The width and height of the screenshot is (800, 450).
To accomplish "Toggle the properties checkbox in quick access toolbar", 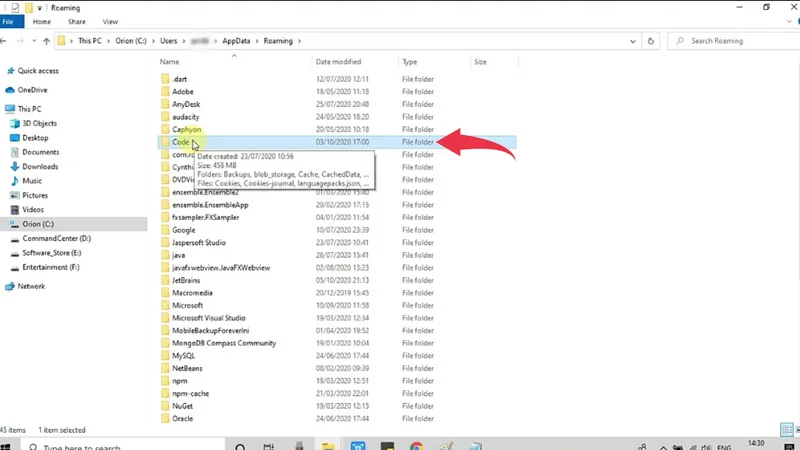I will click(15, 7).
